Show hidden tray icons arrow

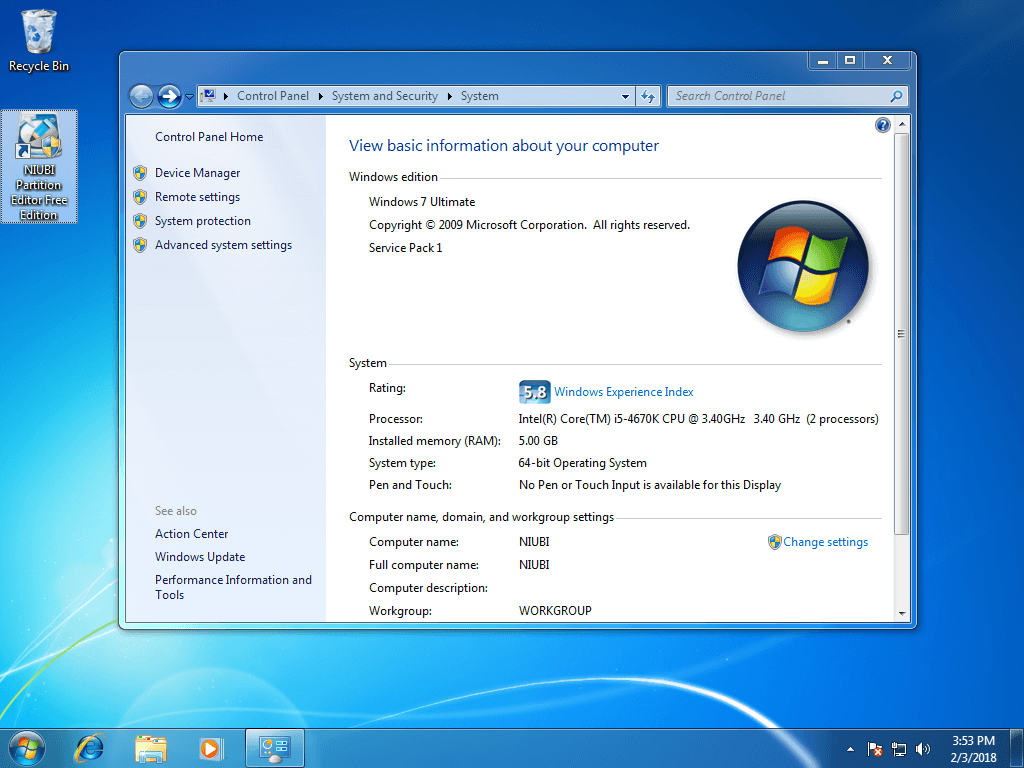(x=850, y=749)
